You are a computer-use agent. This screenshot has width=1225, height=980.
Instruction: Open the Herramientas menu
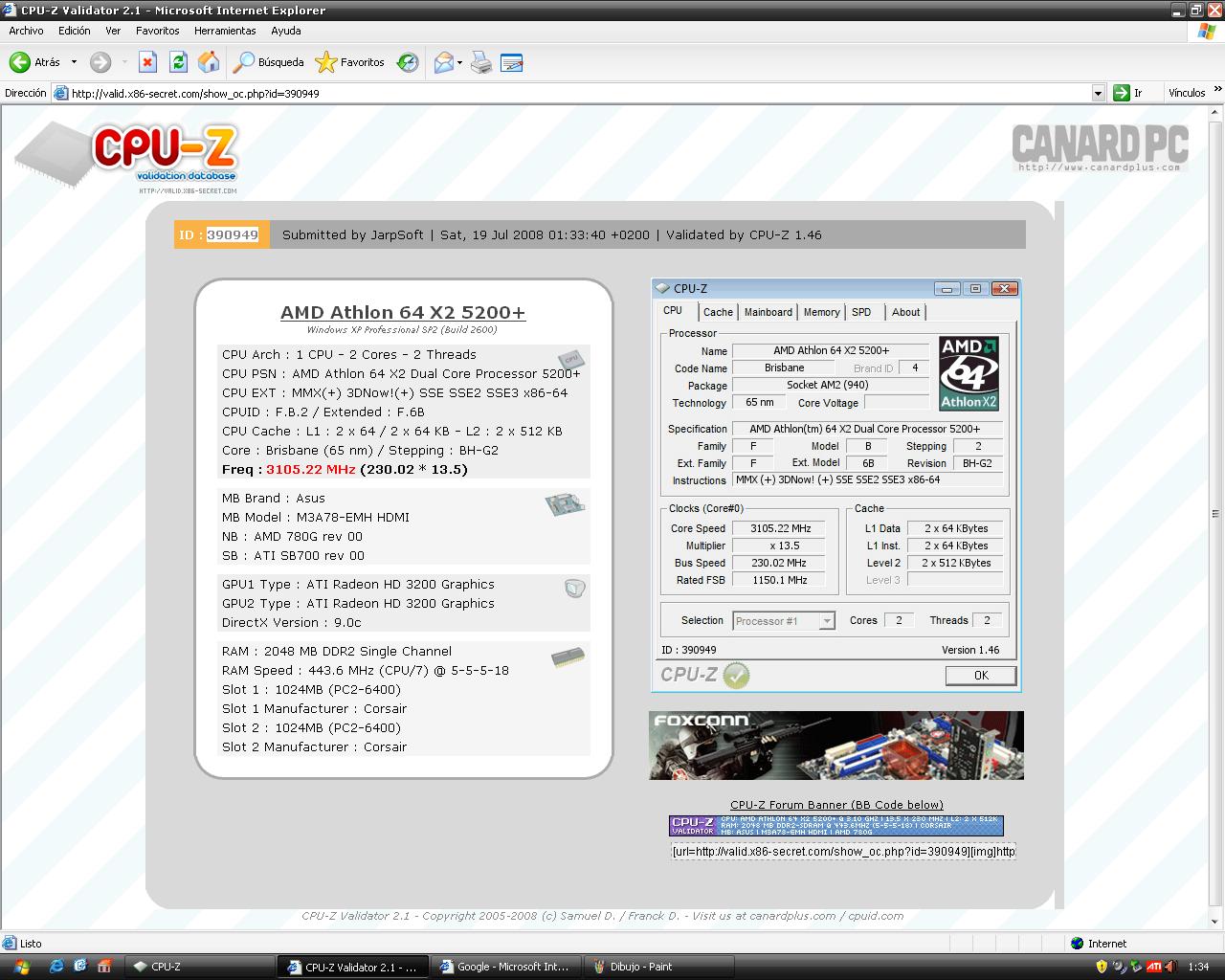pos(225,31)
